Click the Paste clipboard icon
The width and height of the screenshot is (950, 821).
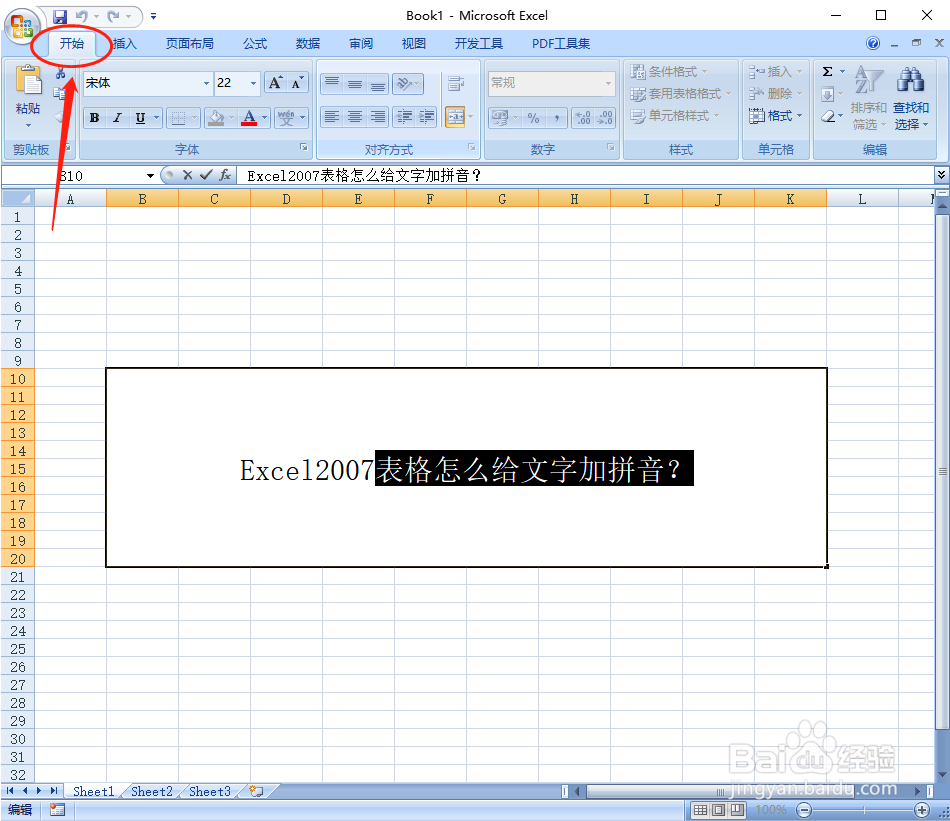tap(28, 81)
